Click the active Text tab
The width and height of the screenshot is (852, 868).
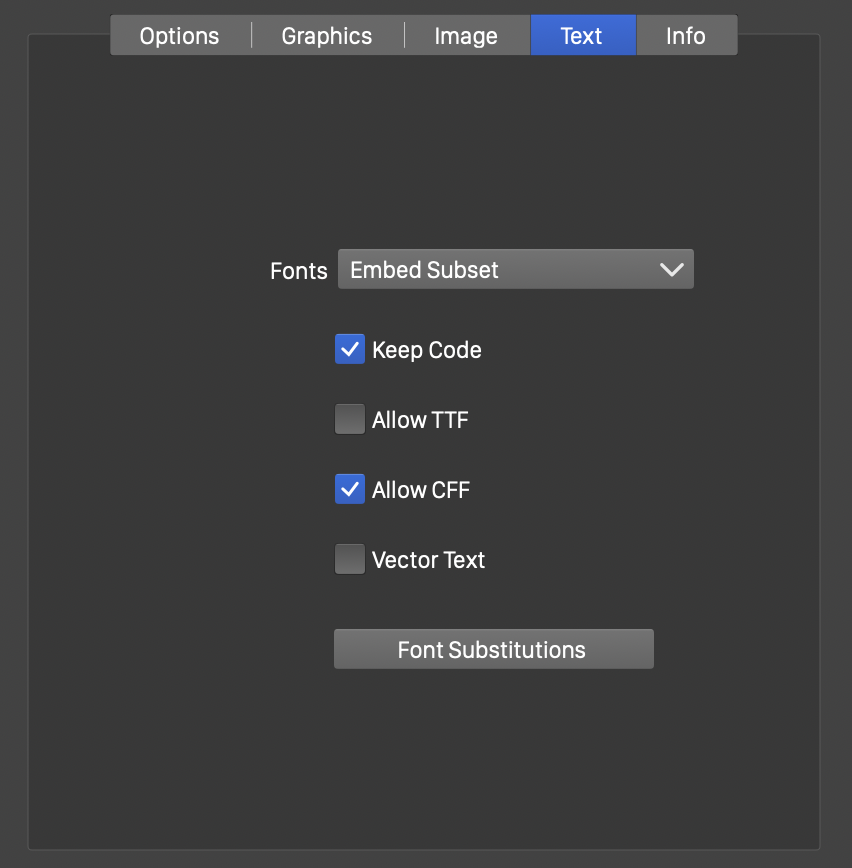582,36
